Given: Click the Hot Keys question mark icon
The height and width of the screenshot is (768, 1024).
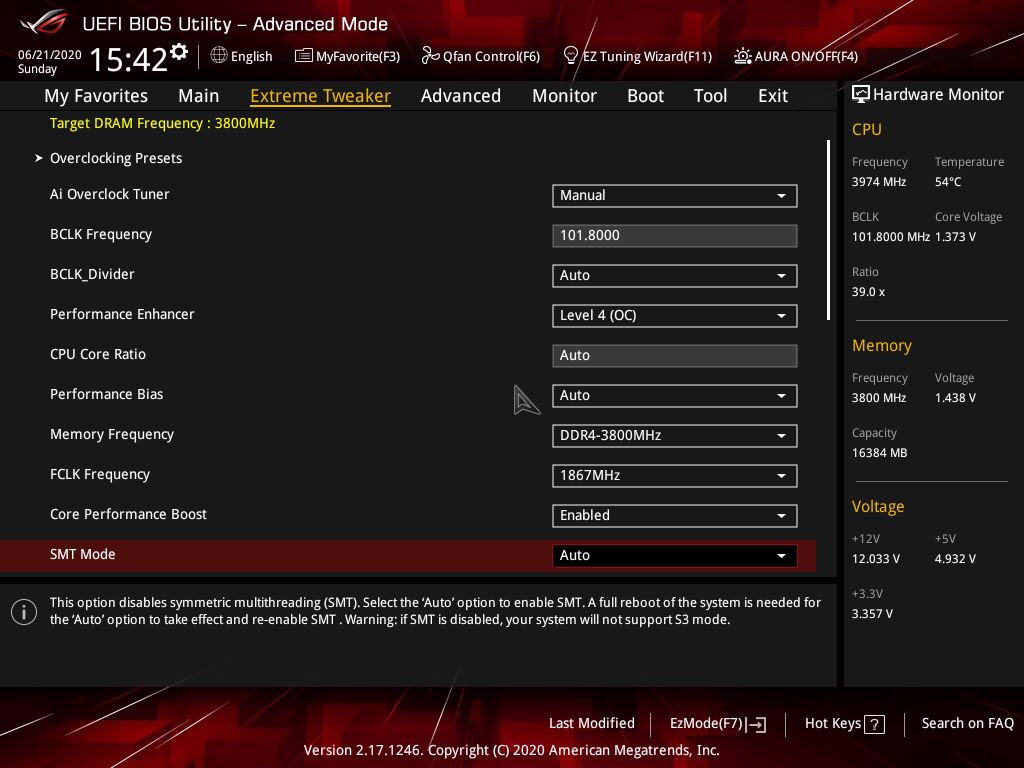Looking at the screenshot, I should (874, 724).
